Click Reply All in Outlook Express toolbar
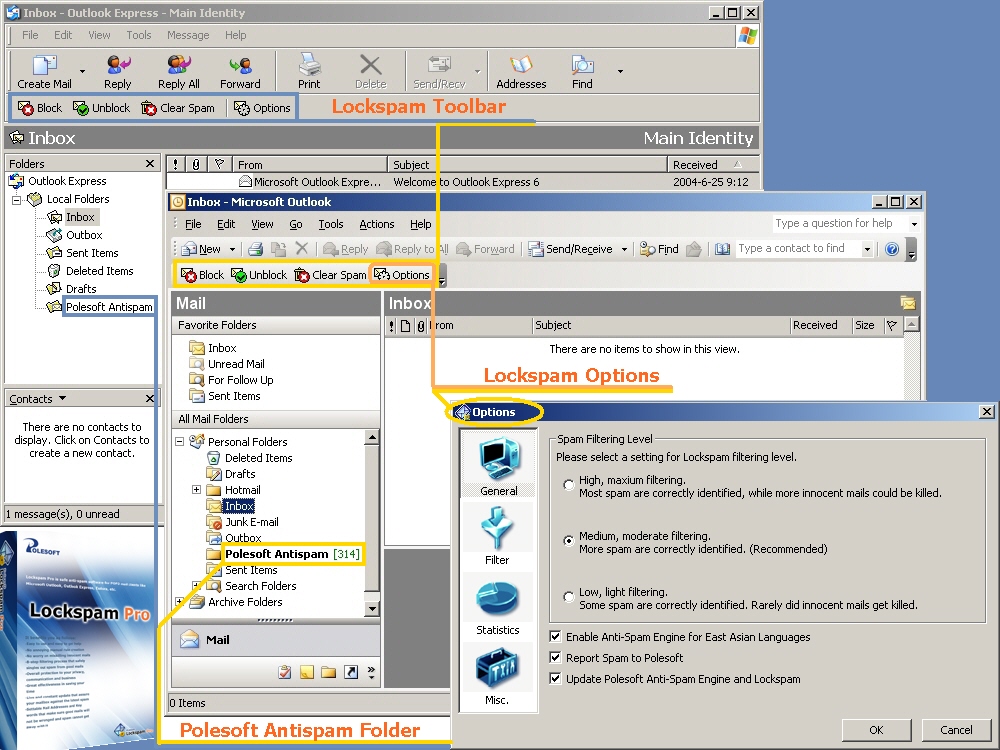1000x750 pixels. point(179,71)
